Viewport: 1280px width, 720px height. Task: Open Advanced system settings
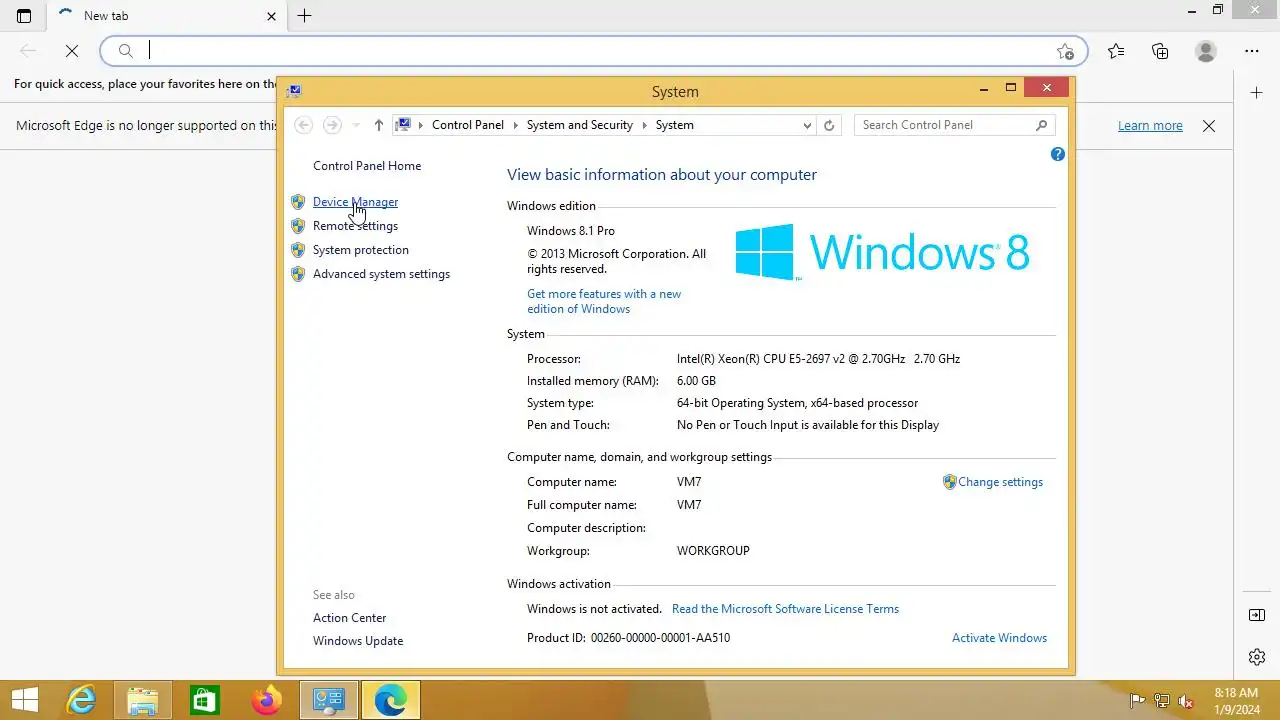click(x=381, y=274)
